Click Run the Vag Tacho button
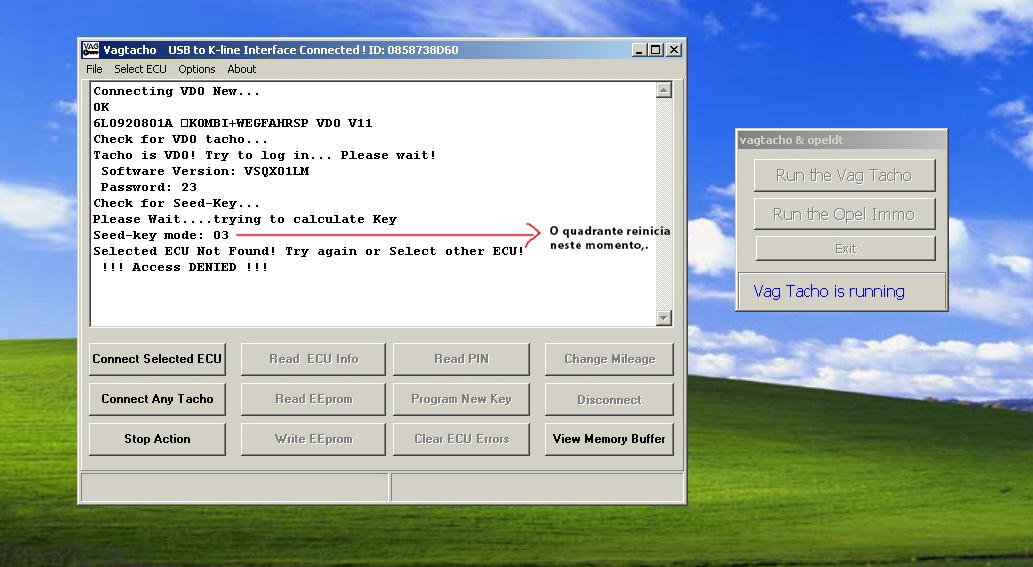This screenshot has width=1033, height=567. pyautogui.click(x=844, y=175)
